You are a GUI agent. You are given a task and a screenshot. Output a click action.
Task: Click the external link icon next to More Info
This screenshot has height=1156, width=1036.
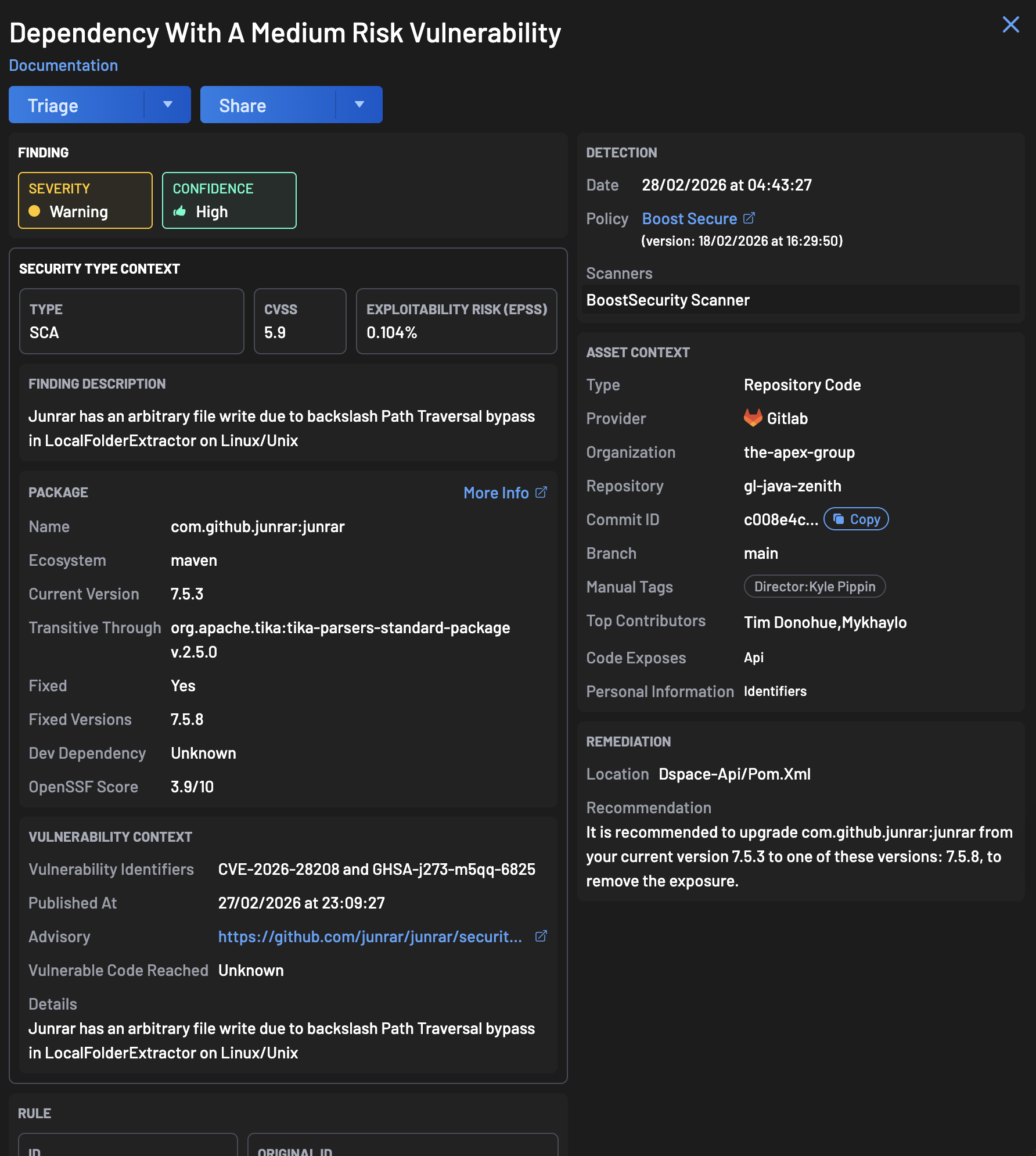coord(541,492)
